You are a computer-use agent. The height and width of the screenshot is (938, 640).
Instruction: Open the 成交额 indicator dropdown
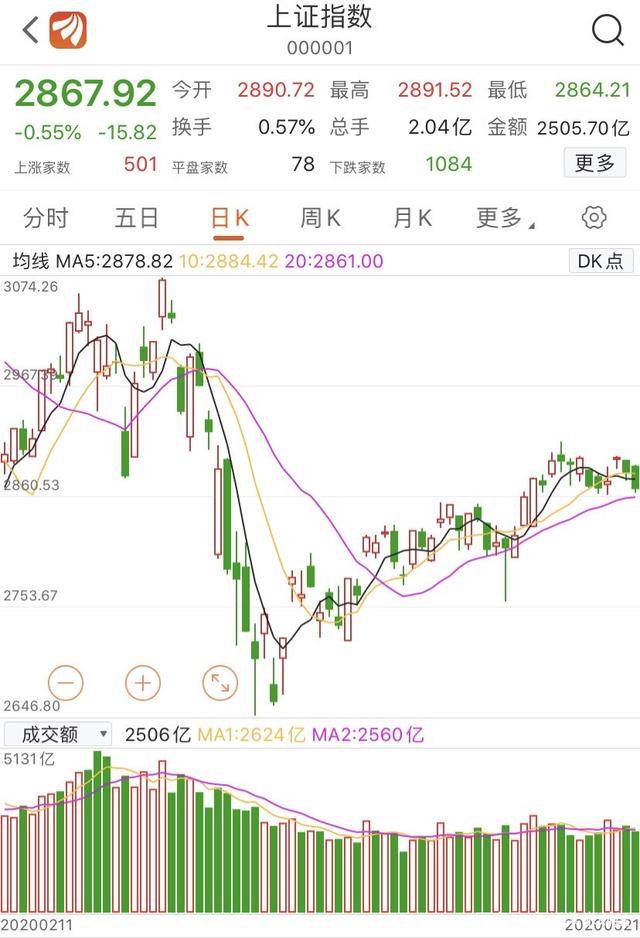point(58,734)
